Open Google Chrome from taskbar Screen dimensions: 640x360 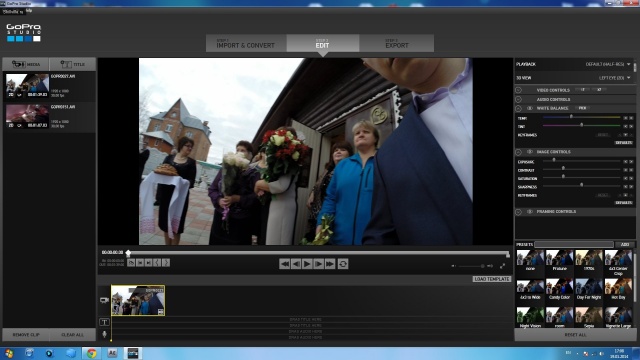pos(91,353)
